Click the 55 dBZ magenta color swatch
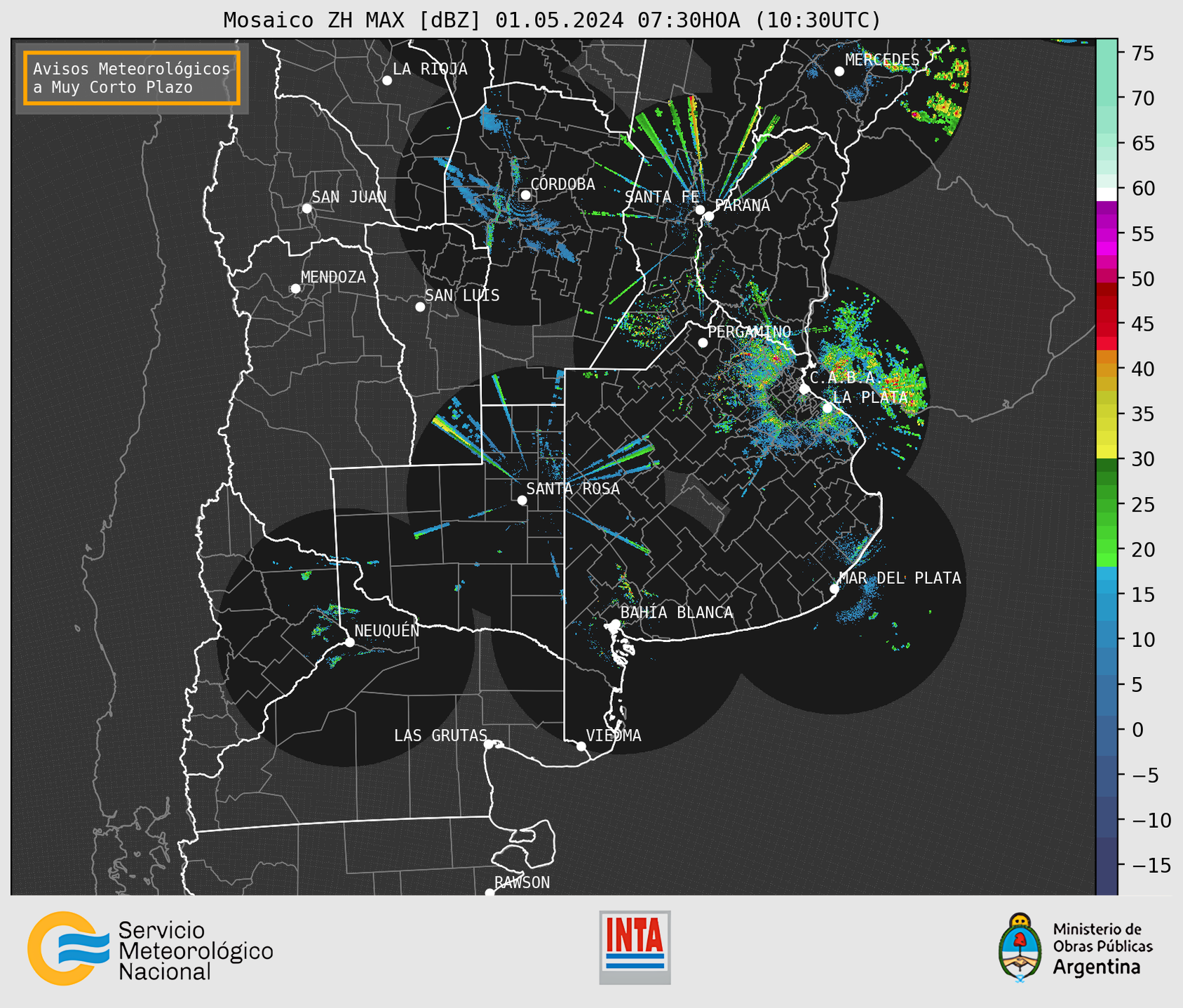1183x1008 pixels. pyautogui.click(x=1107, y=233)
